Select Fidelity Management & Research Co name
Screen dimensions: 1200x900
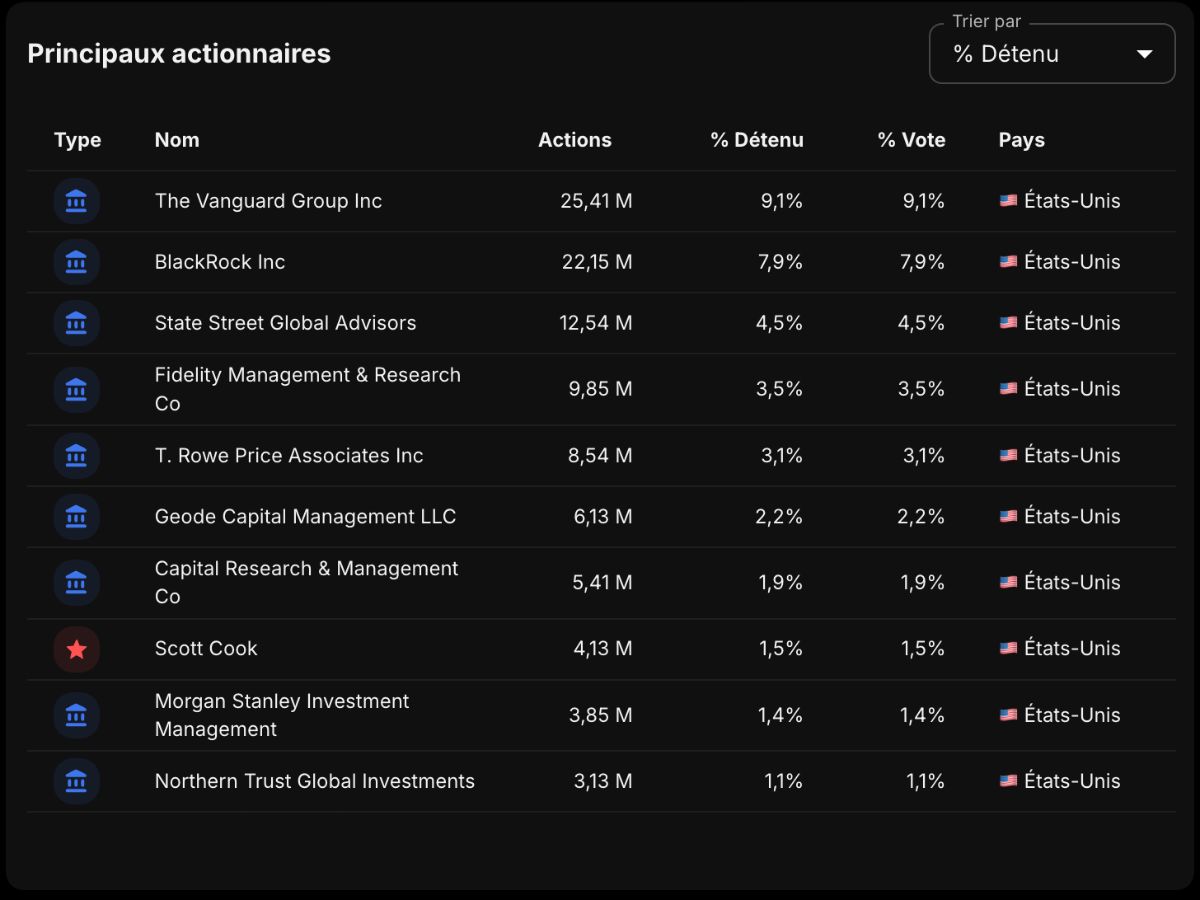[x=308, y=389]
